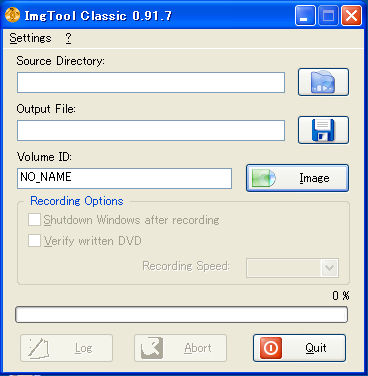Select the Image button label
This screenshot has width=368, height=376.
point(314,178)
